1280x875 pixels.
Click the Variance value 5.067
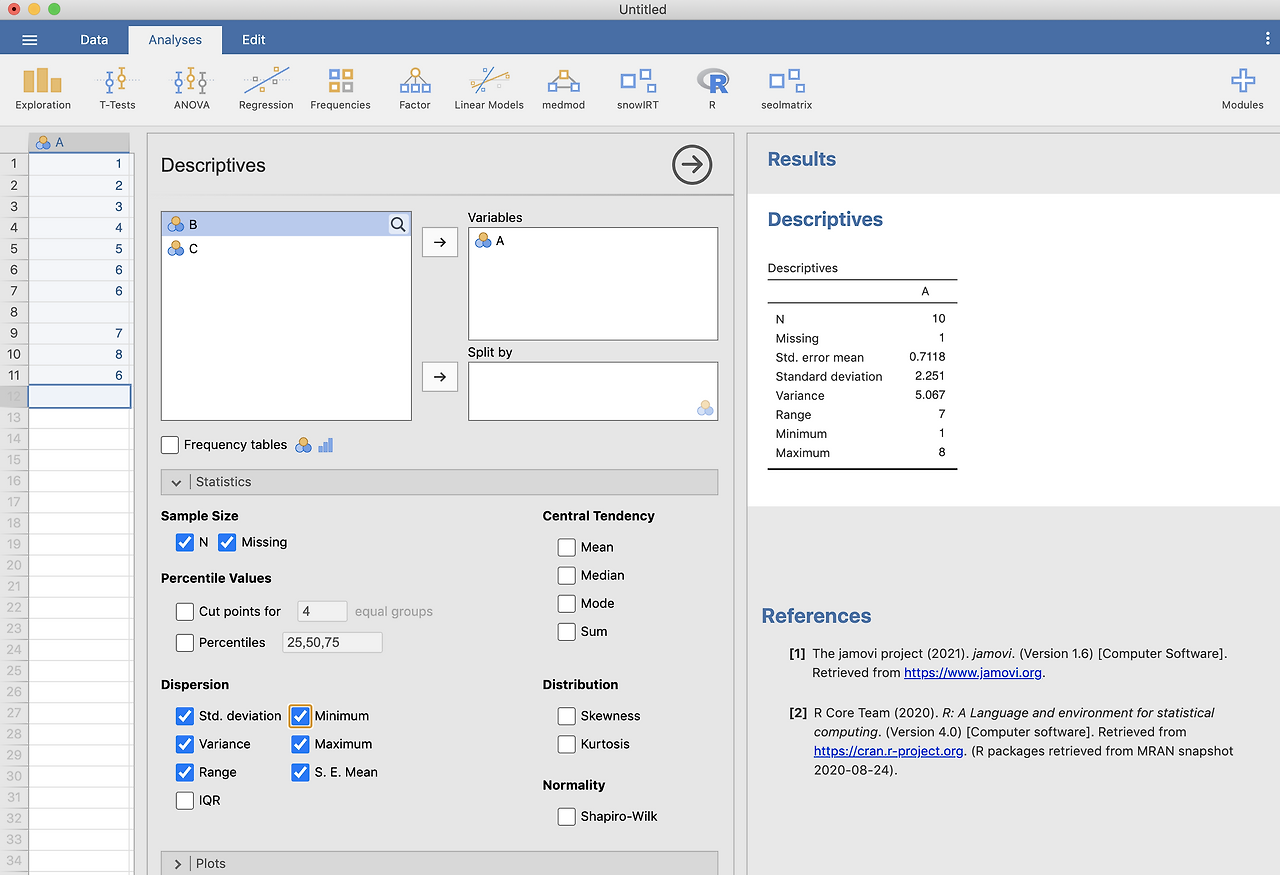[928, 396]
